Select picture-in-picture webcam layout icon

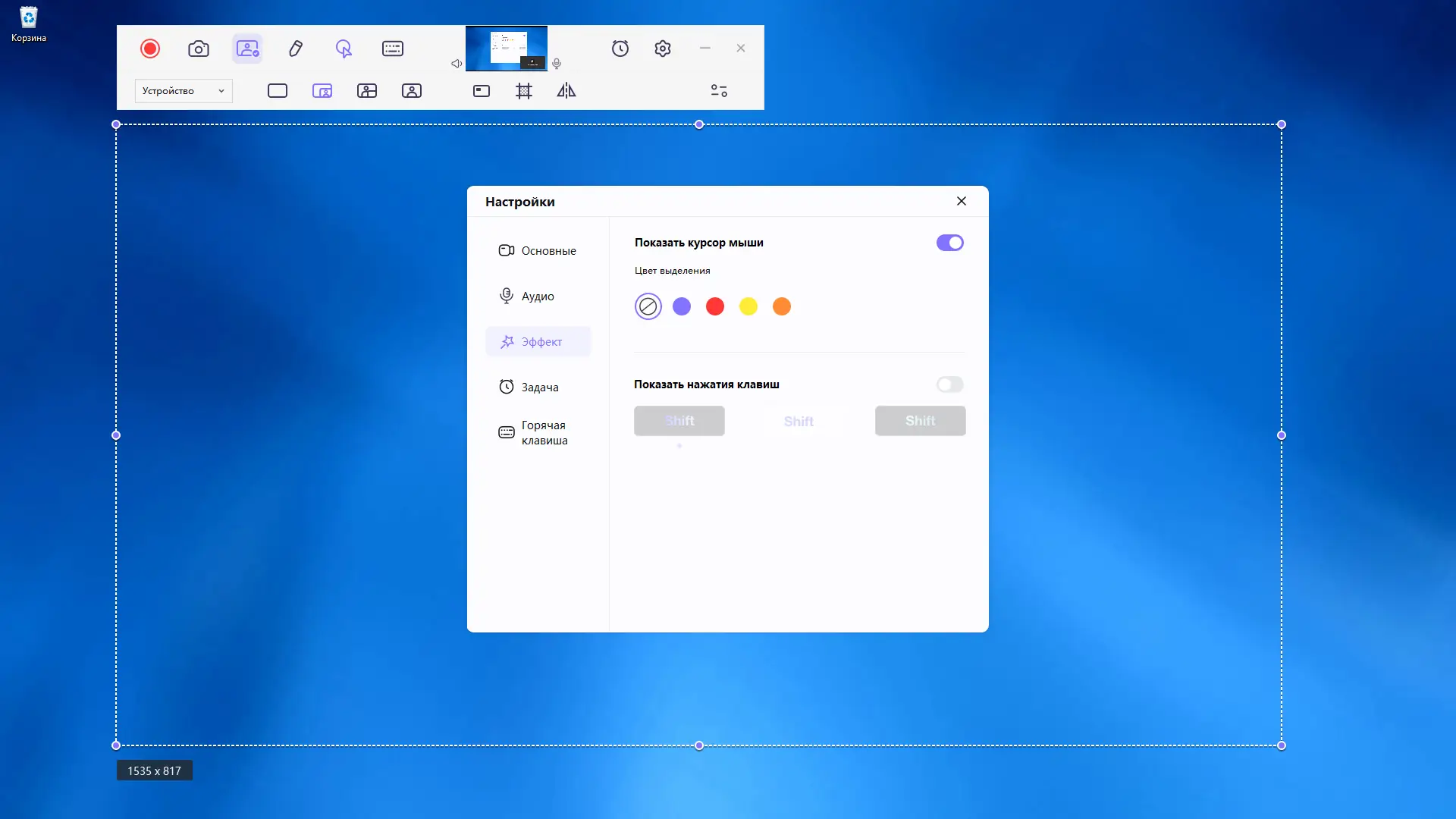pos(322,91)
